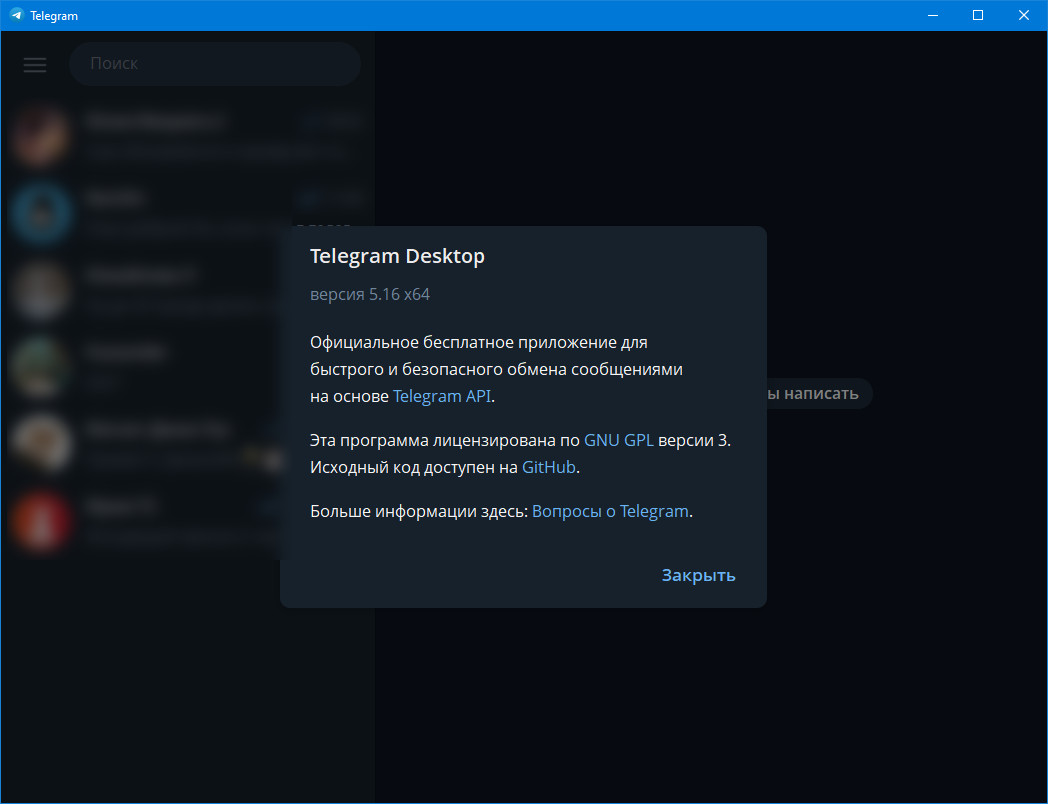Click the partially hidden написать pill
Image resolution: width=1048 pixels, height=804 pixels.
820,394
